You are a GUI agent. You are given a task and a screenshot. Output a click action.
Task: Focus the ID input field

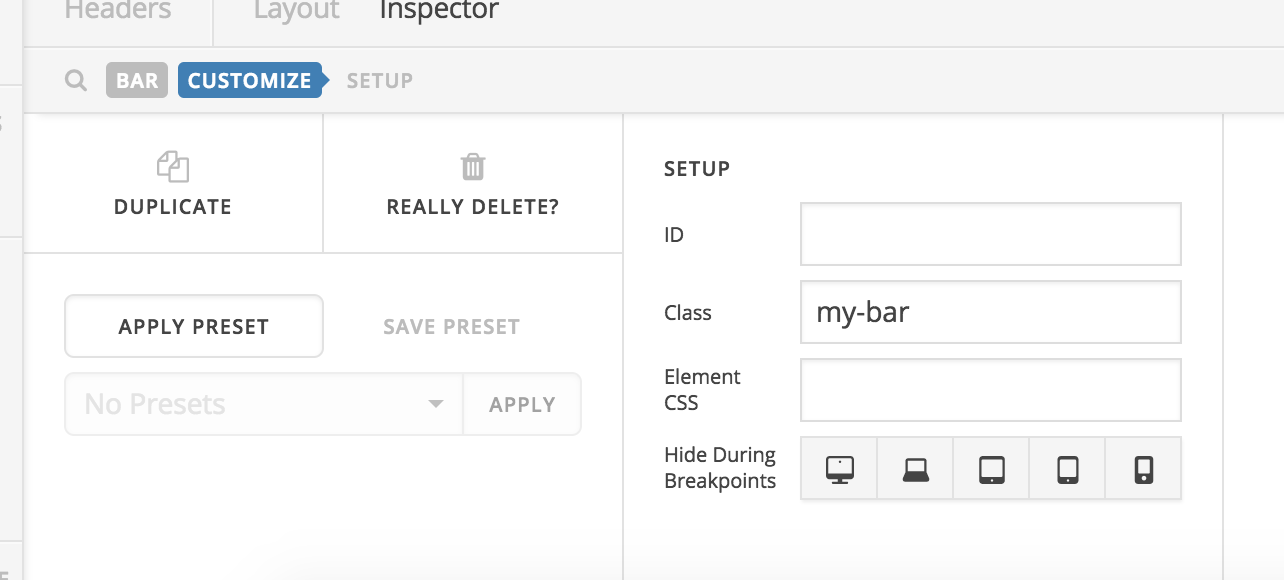pos(990,235)
